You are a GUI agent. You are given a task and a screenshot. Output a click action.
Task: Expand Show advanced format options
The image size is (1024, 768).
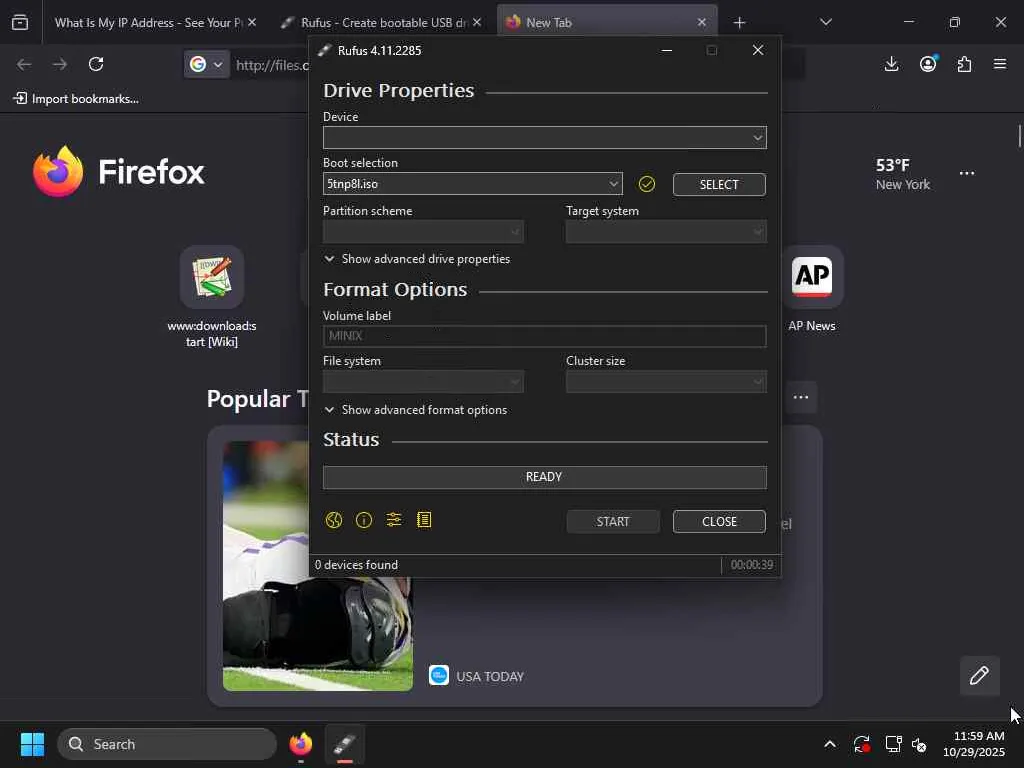[x=415, y=410]
